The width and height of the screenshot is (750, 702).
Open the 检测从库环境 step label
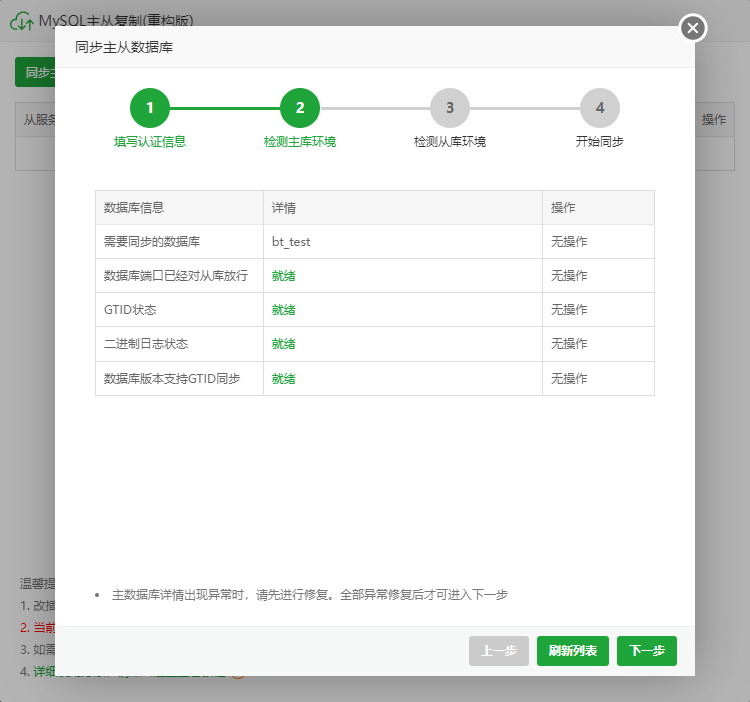(450, 142)
